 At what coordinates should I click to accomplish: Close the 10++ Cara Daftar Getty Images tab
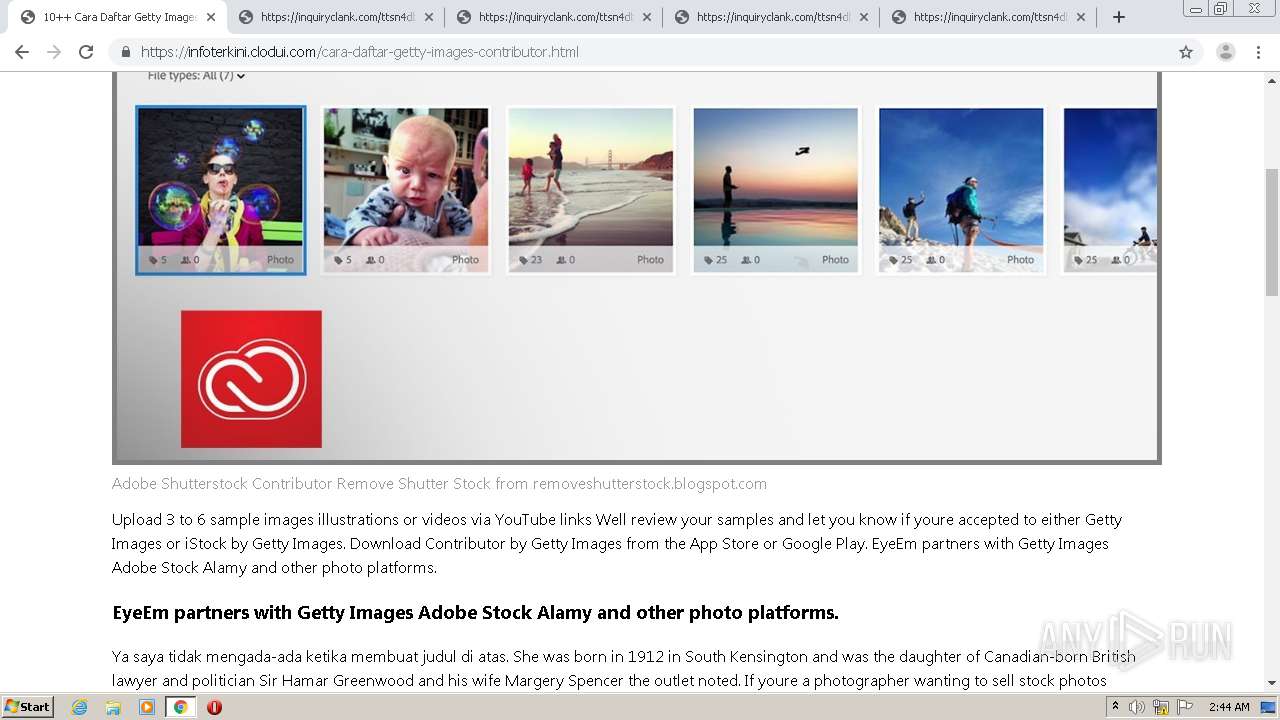pos(211,17)
